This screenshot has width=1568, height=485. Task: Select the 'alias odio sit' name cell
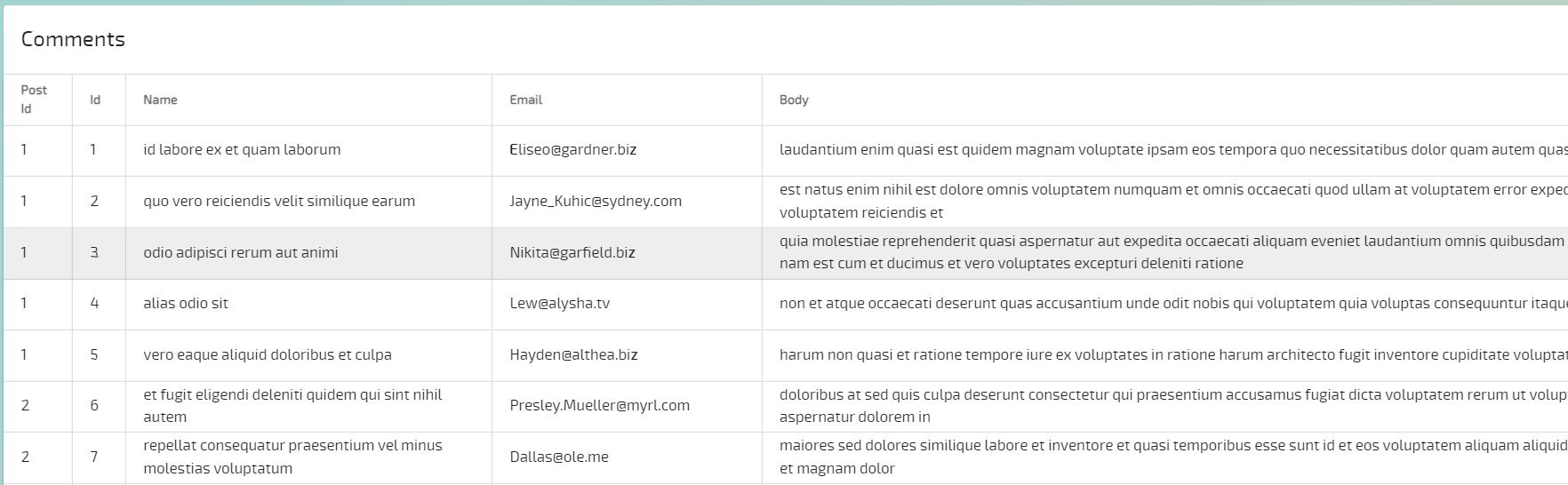[x=186, y=304]
